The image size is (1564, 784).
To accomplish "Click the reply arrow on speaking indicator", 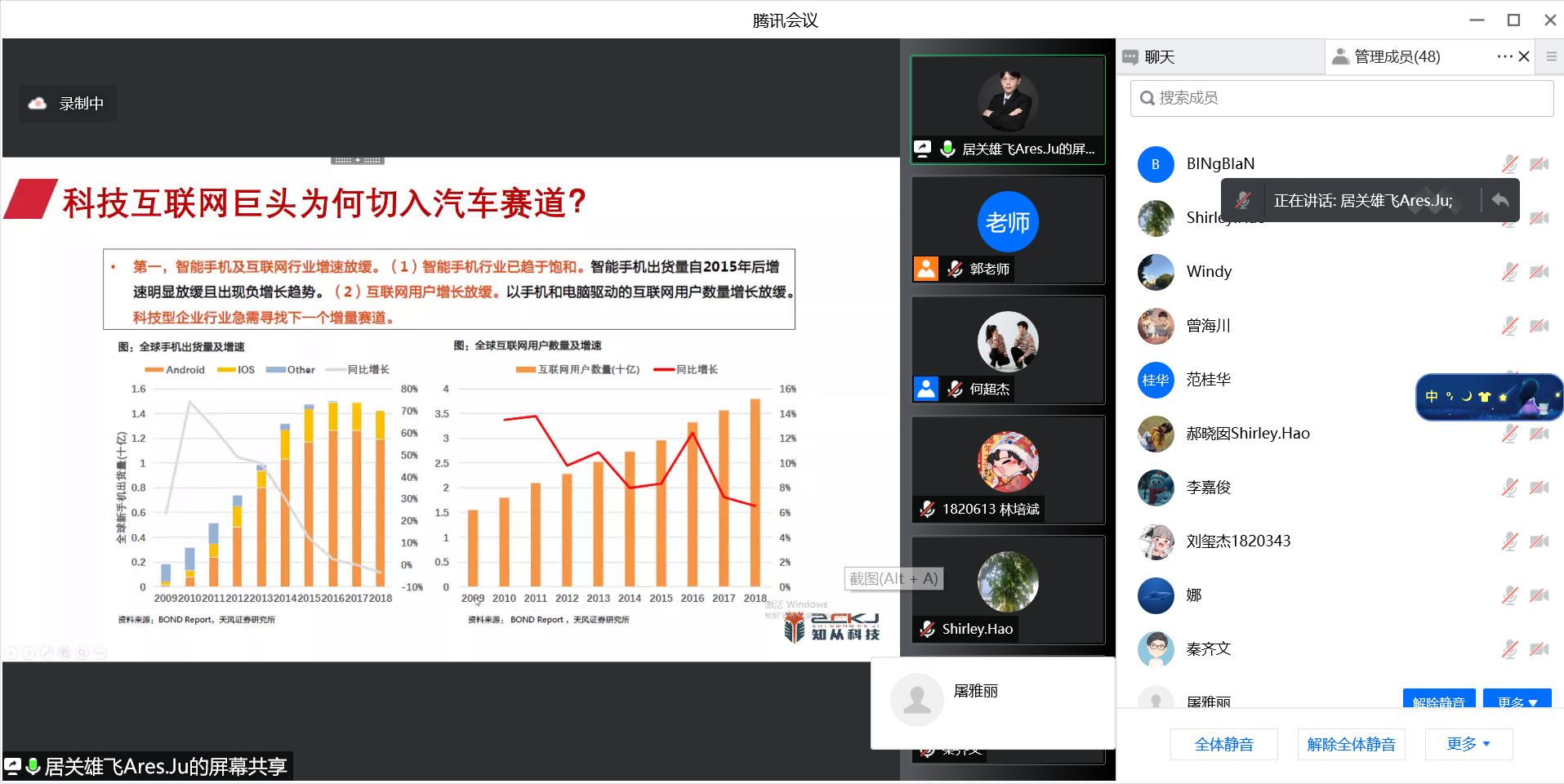I will click(x=1499, y=201).
